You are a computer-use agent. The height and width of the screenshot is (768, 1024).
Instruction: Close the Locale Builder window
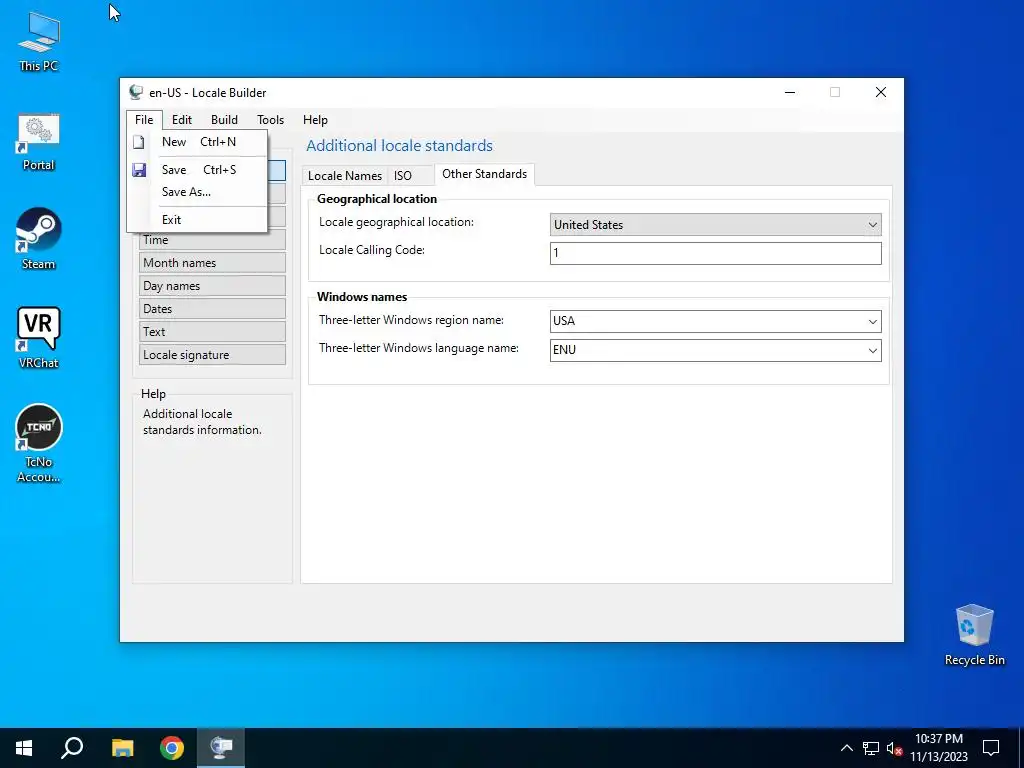880,92
